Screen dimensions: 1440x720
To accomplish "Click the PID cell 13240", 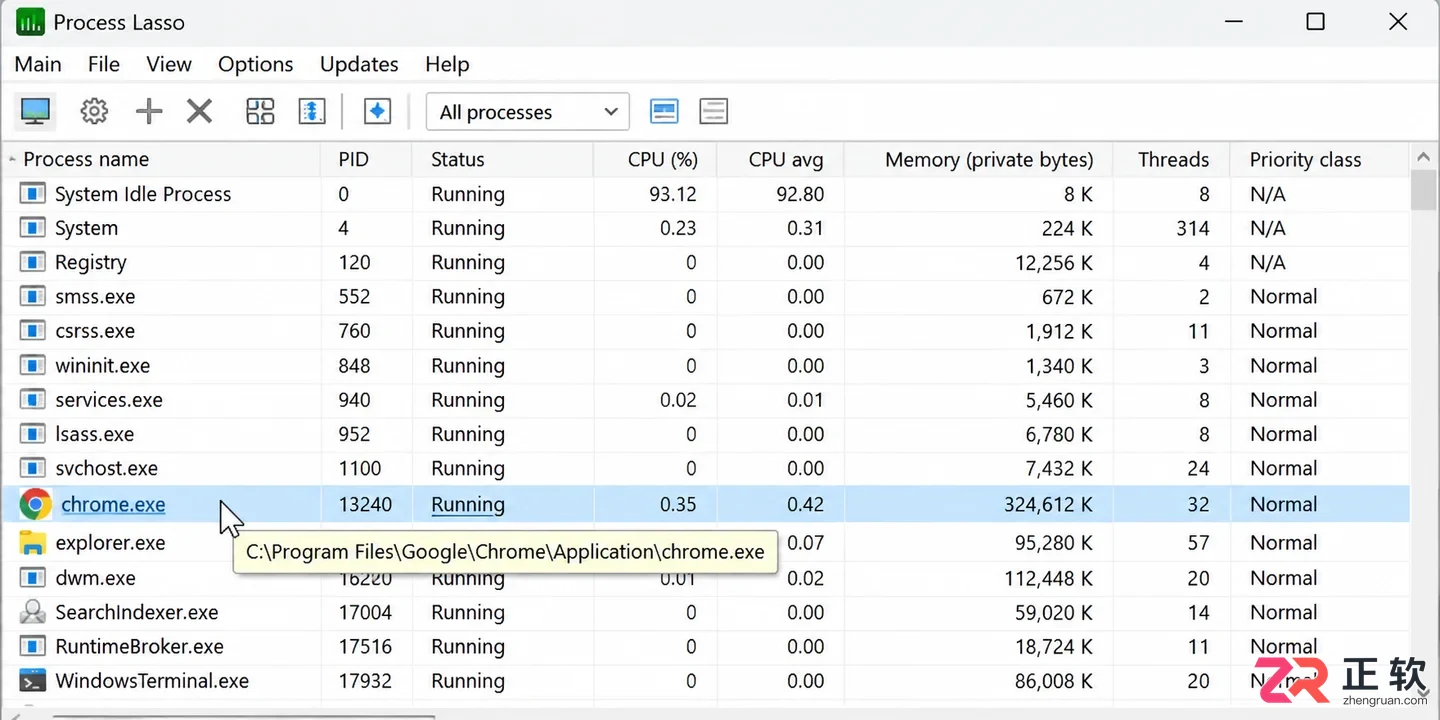I will click(365, 505).
